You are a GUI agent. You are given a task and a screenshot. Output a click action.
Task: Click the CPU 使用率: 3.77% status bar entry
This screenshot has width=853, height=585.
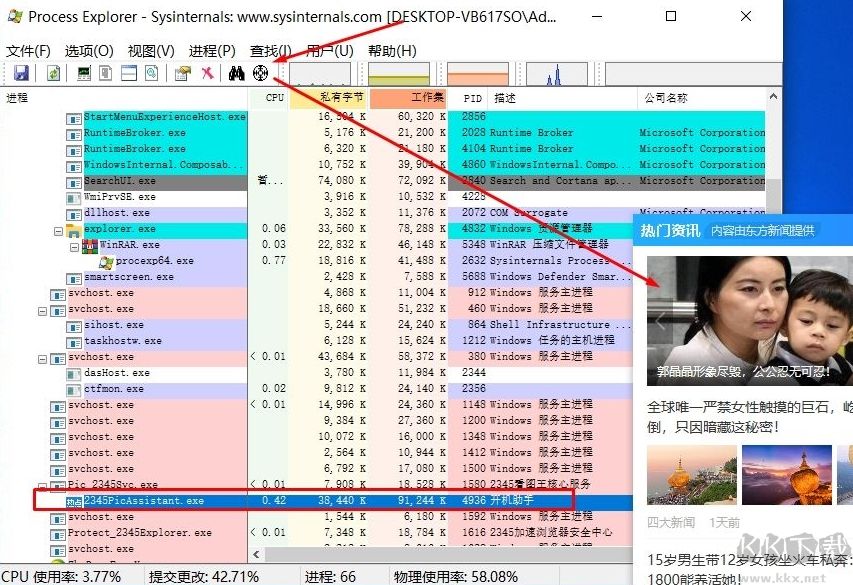61,576
